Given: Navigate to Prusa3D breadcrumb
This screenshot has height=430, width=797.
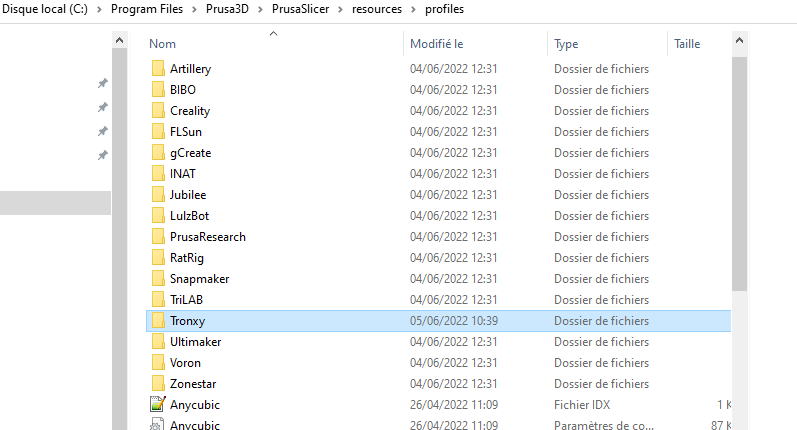Looking at the screenshot, I should click(227, 9).
